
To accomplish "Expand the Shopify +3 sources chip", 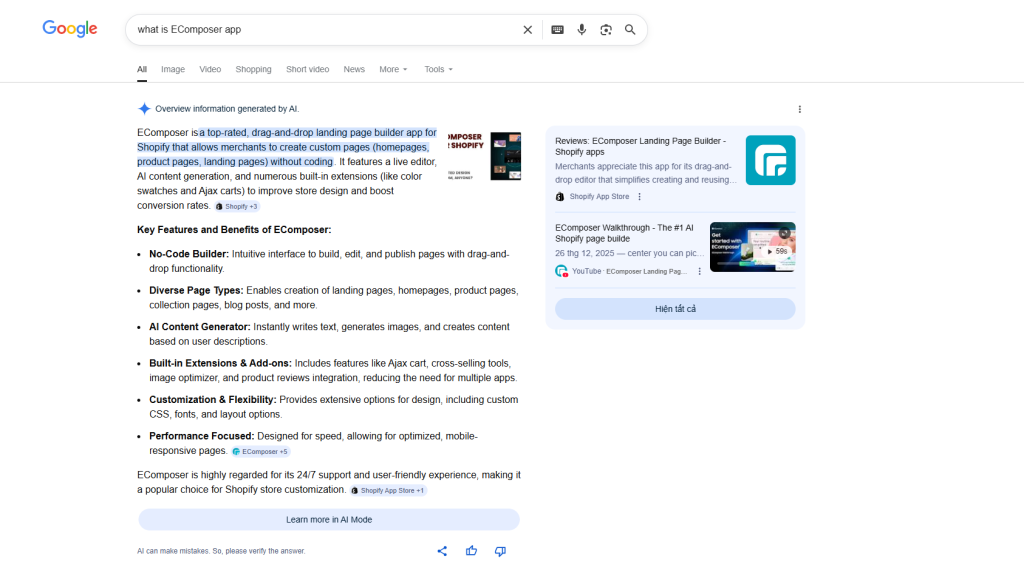I will tap(237, 206).
